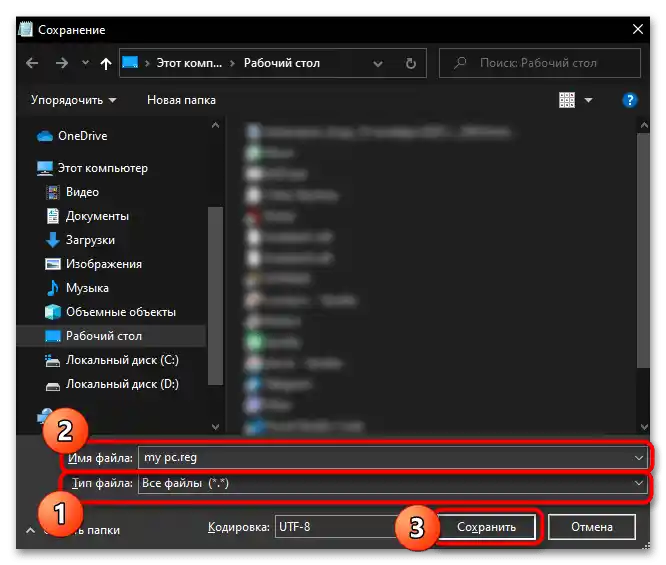Expand the file name history dropdown

(x=638, y=458)
